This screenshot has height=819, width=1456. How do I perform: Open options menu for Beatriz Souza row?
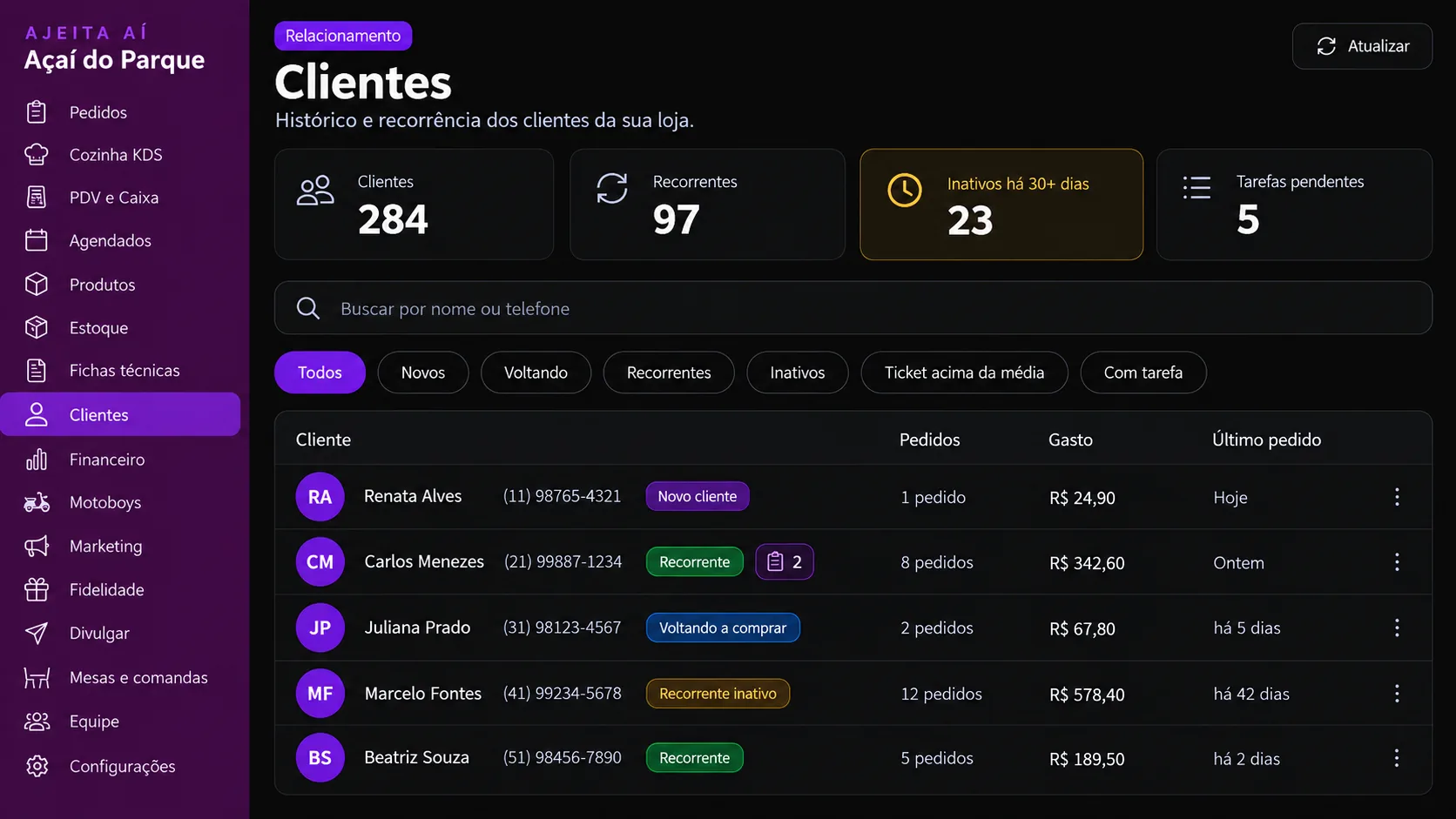point(1397,758)
